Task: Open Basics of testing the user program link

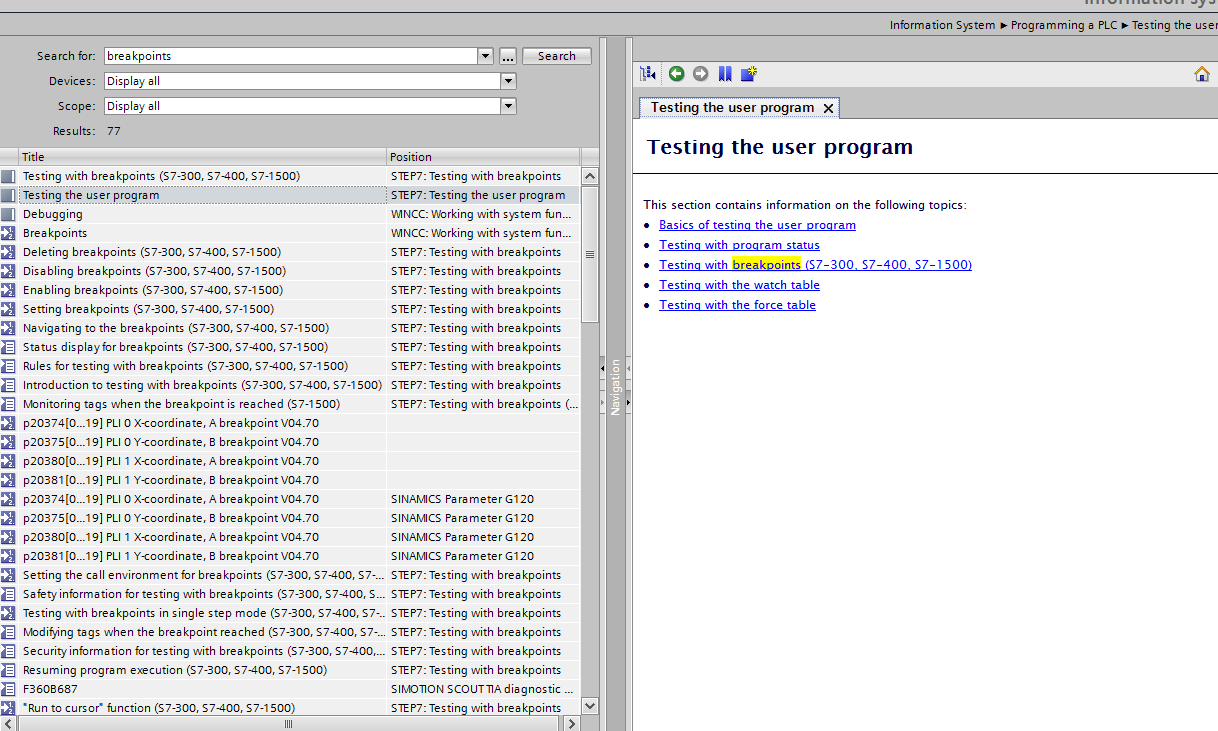Action: point(757,225)
